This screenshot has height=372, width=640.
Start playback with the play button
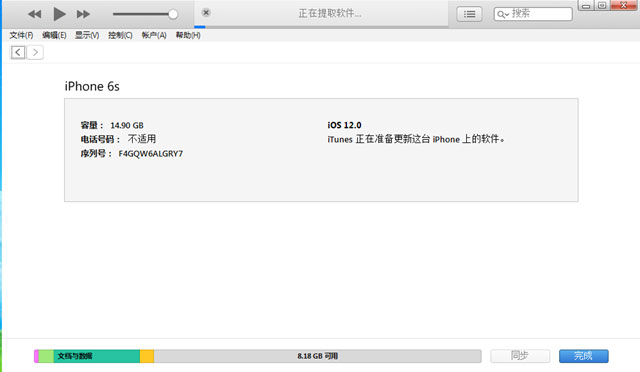(60, 14)
